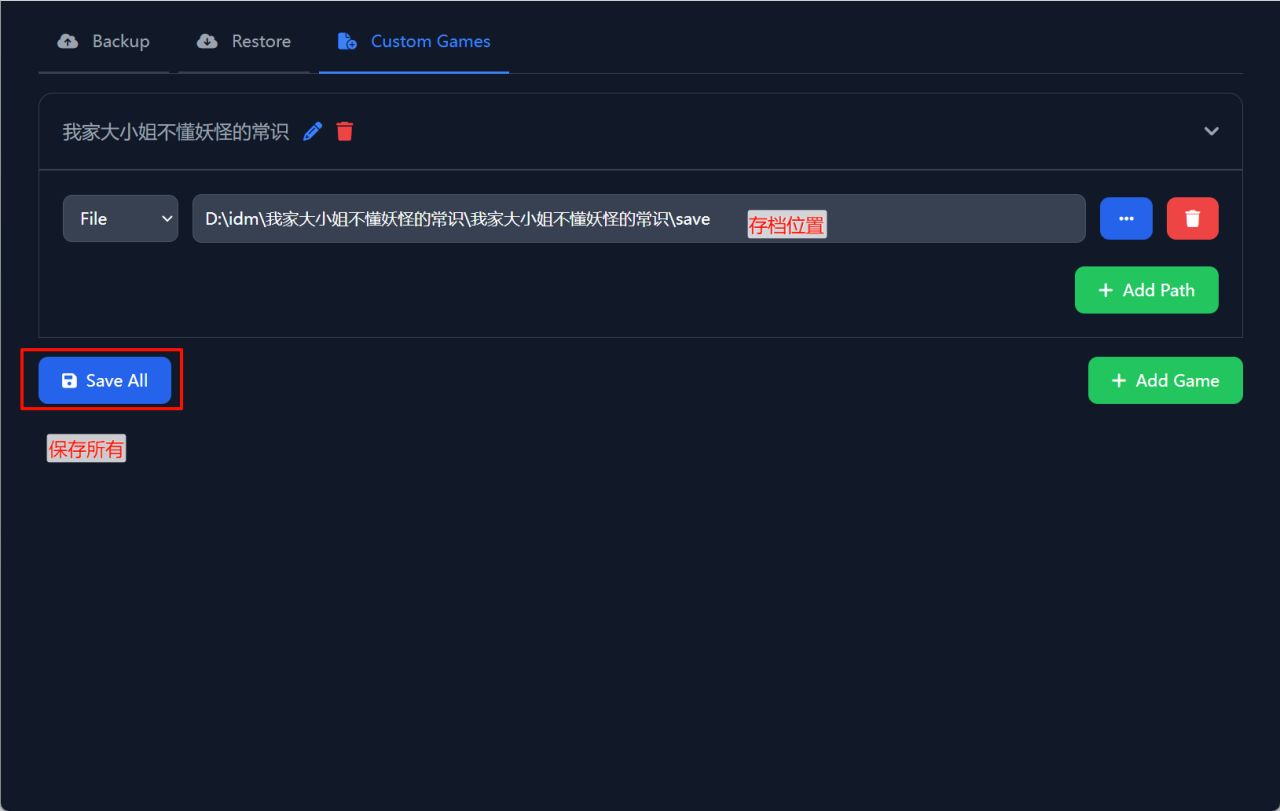The image size is (1280, 811).
Task: Click the Add Game button
Action: [1165, 380]
